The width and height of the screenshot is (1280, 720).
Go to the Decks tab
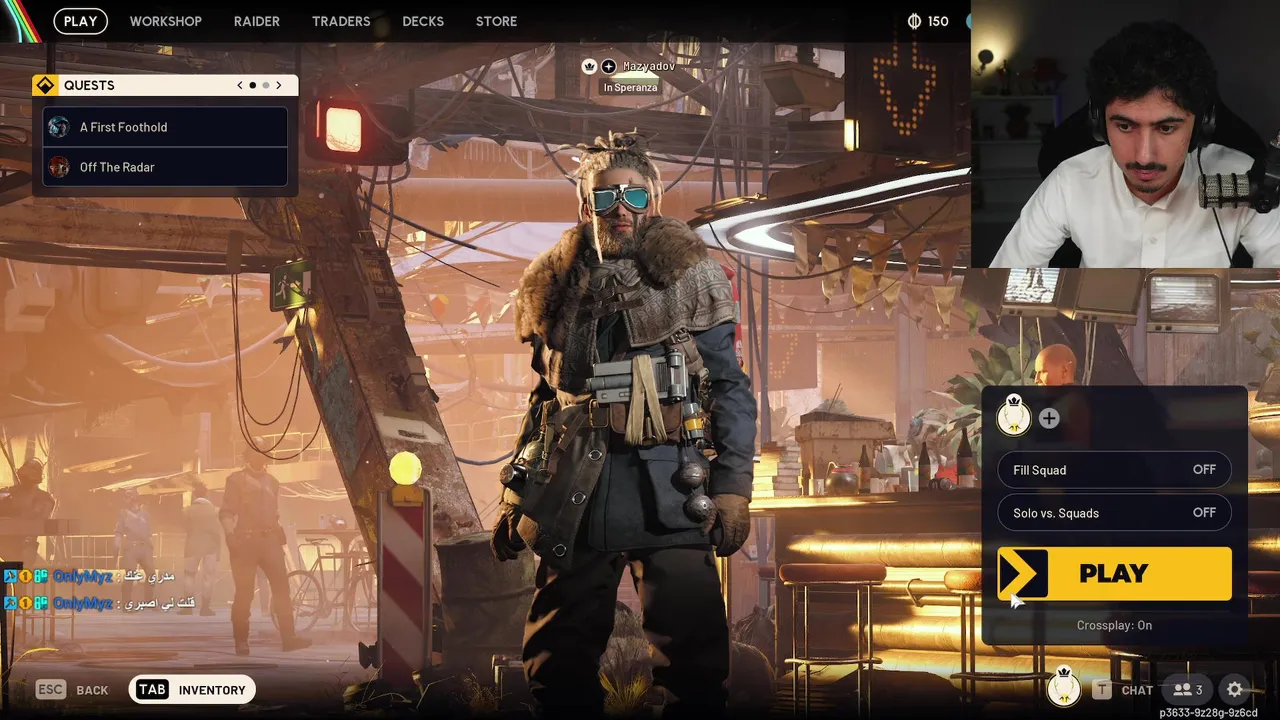click(423, 21)
